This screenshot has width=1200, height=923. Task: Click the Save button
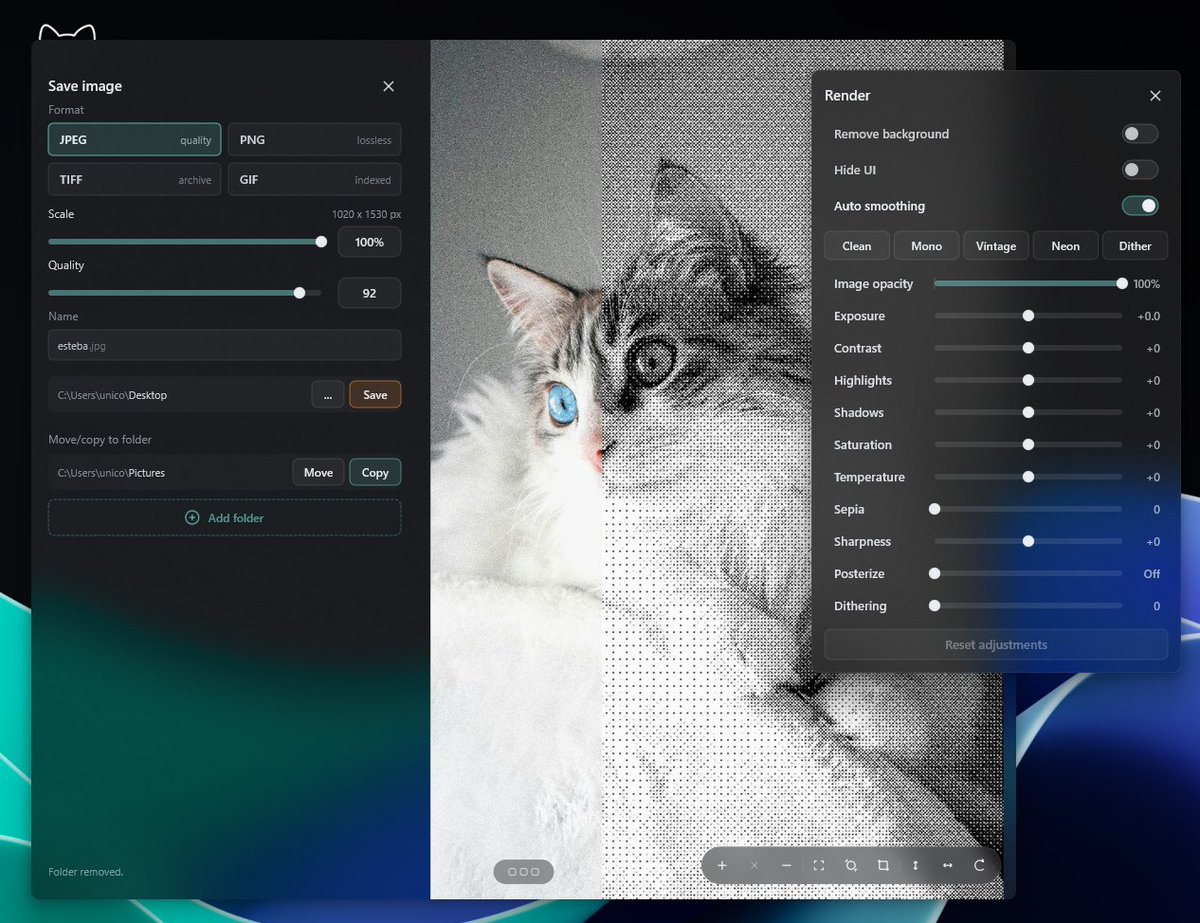375,395
